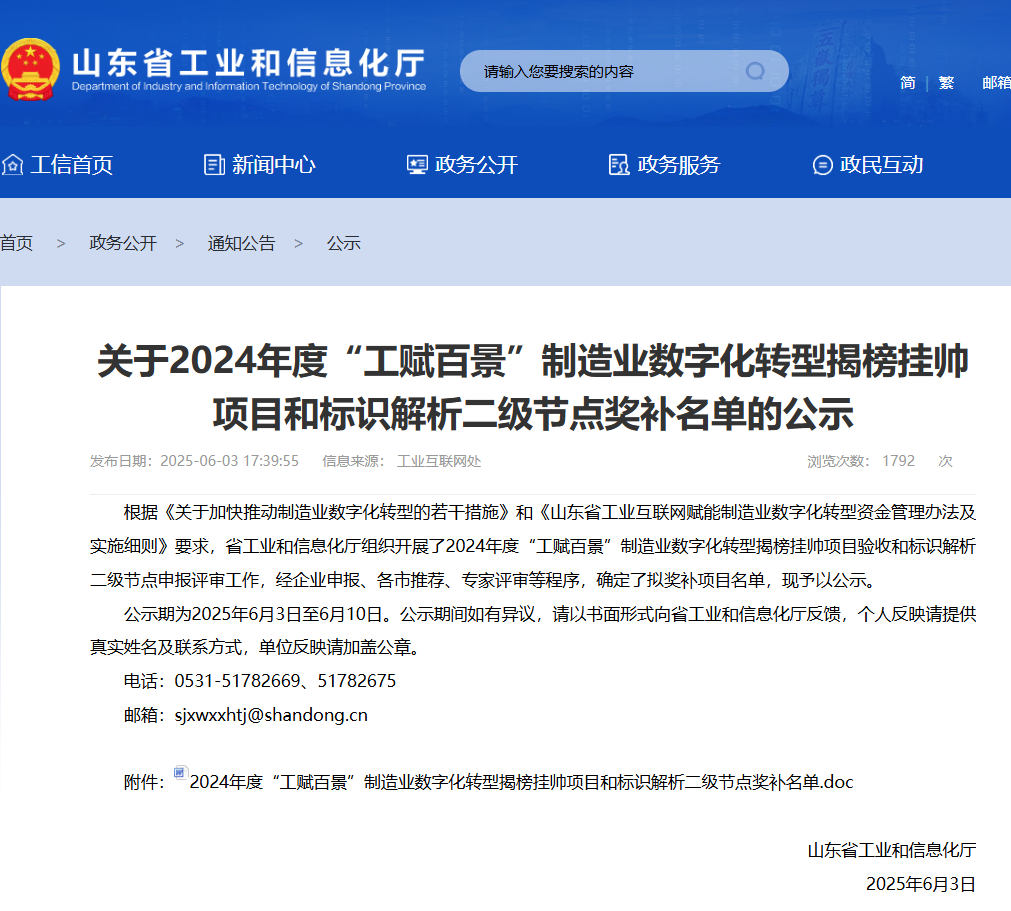Click the 工信首页 home icon
This screenshot has height=911, width=1011.
tap(12, 165)
